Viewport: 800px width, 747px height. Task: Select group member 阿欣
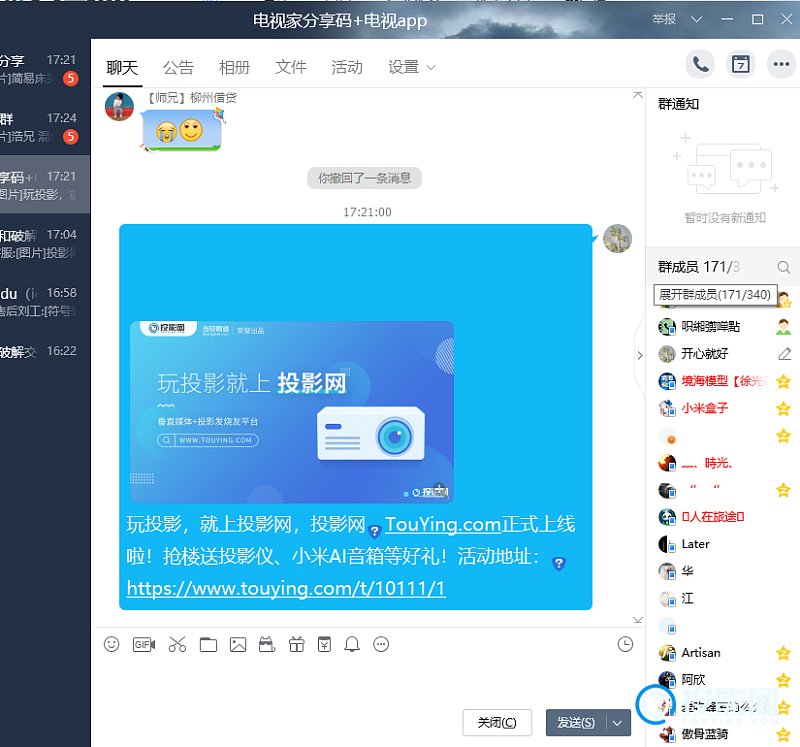click(693, 680)
